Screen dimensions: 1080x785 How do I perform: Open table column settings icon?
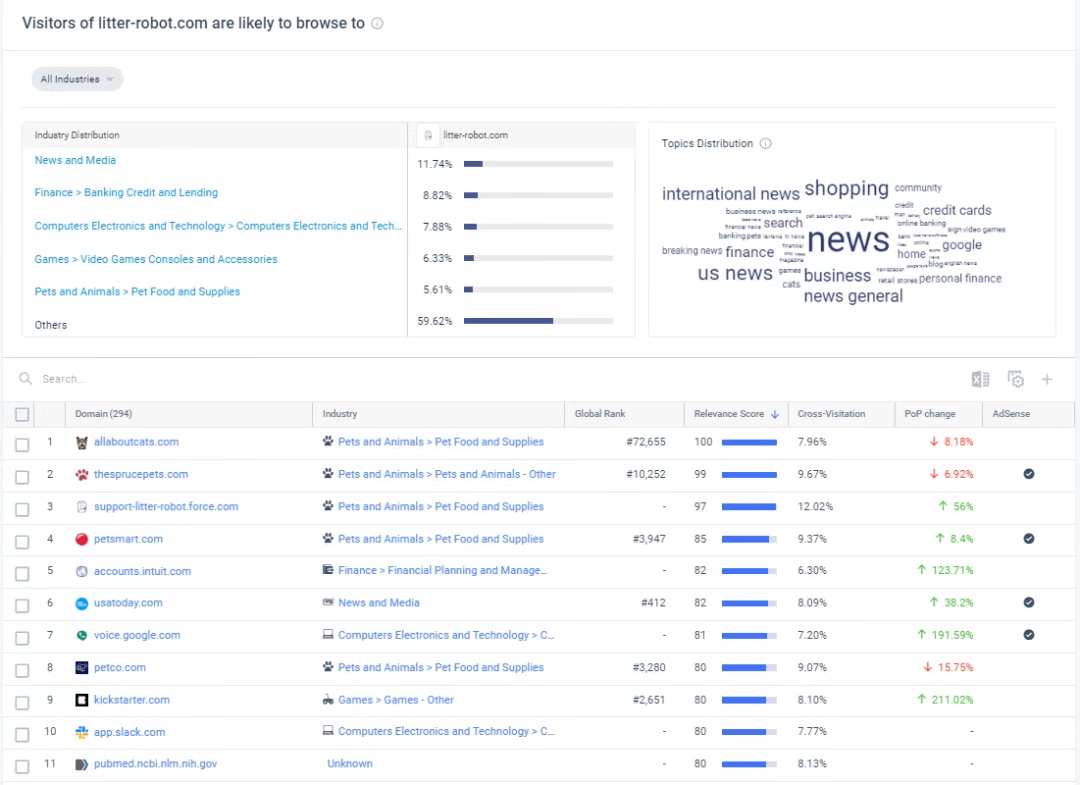point(1015,379)
